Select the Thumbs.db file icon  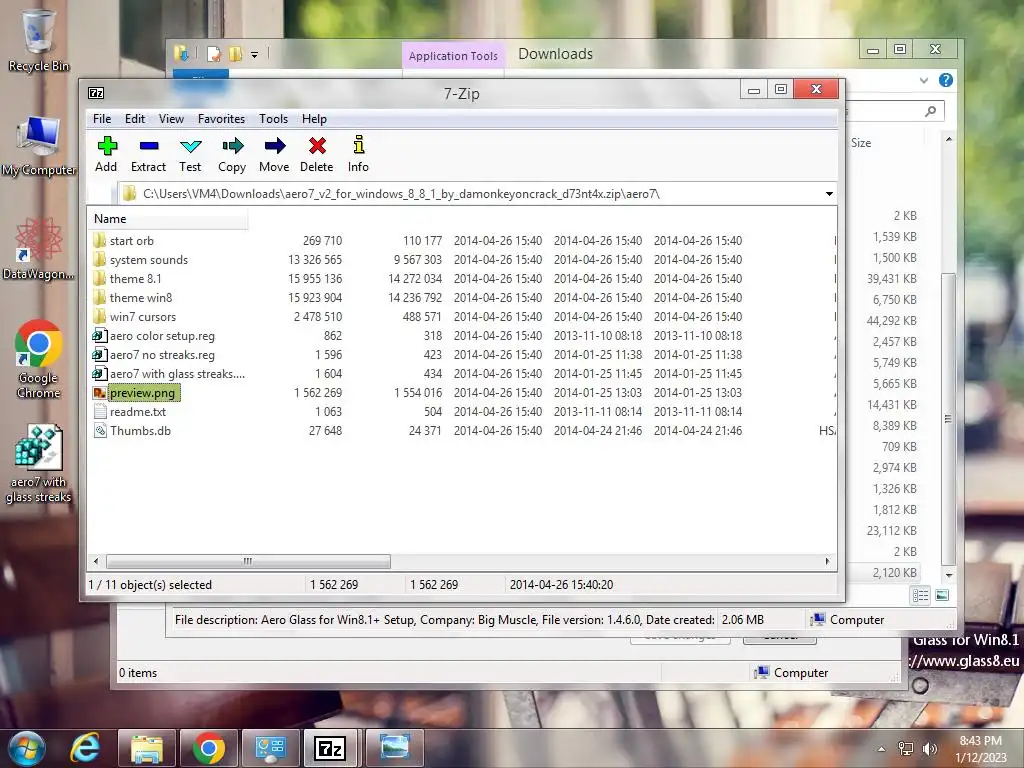[99, 430]
